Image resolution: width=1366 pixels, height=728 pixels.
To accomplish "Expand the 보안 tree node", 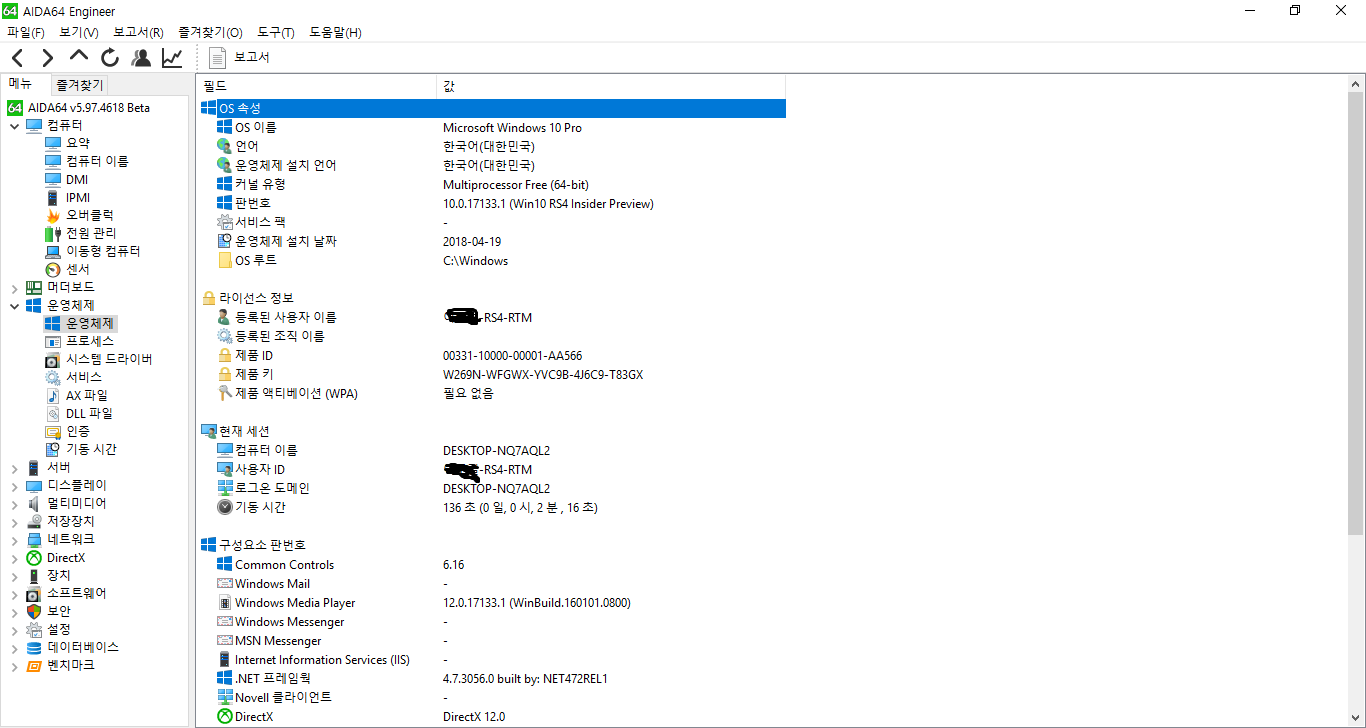I will (14, 611).
